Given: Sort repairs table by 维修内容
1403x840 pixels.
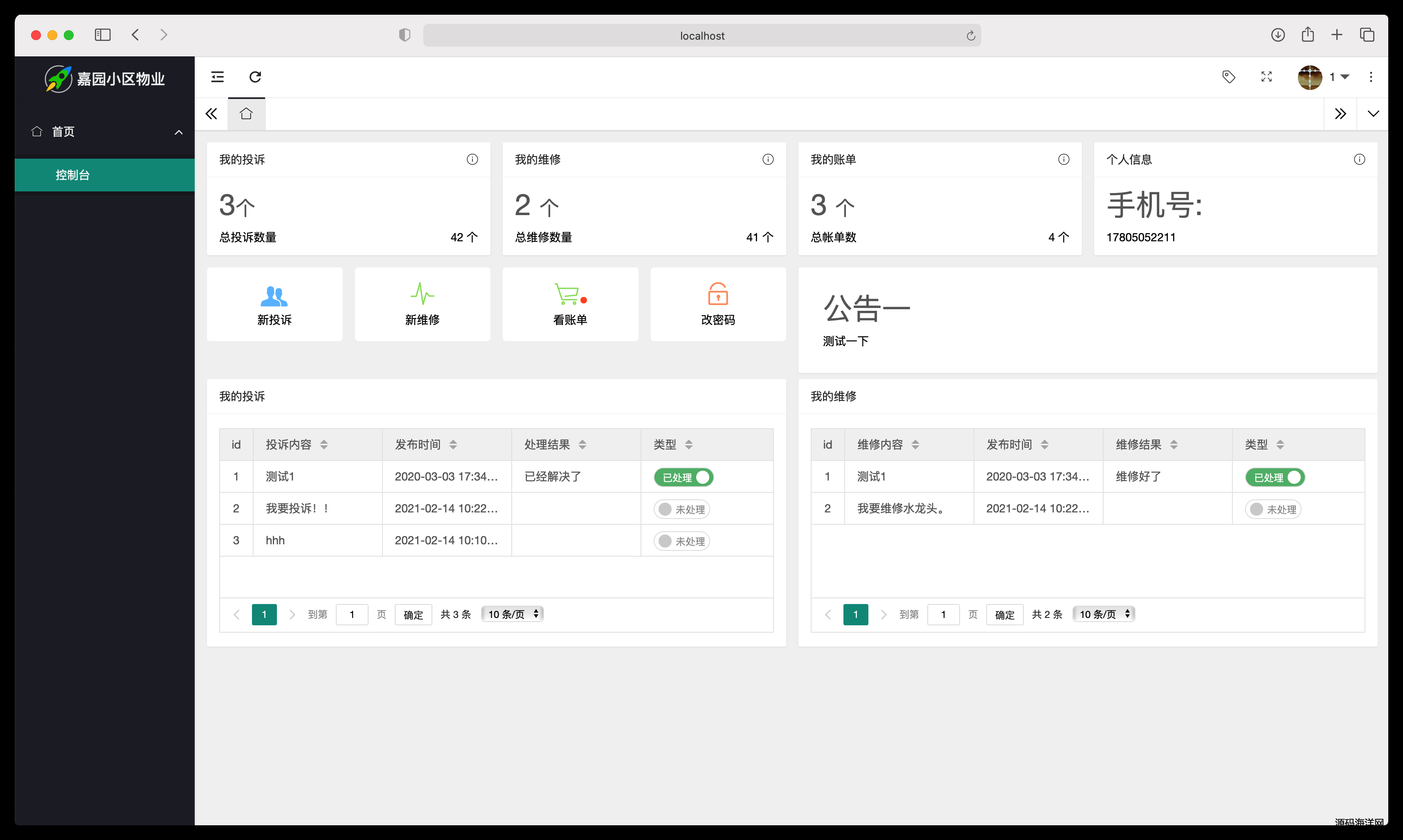Looking at the screenshot, I should (x=915, y=445).
